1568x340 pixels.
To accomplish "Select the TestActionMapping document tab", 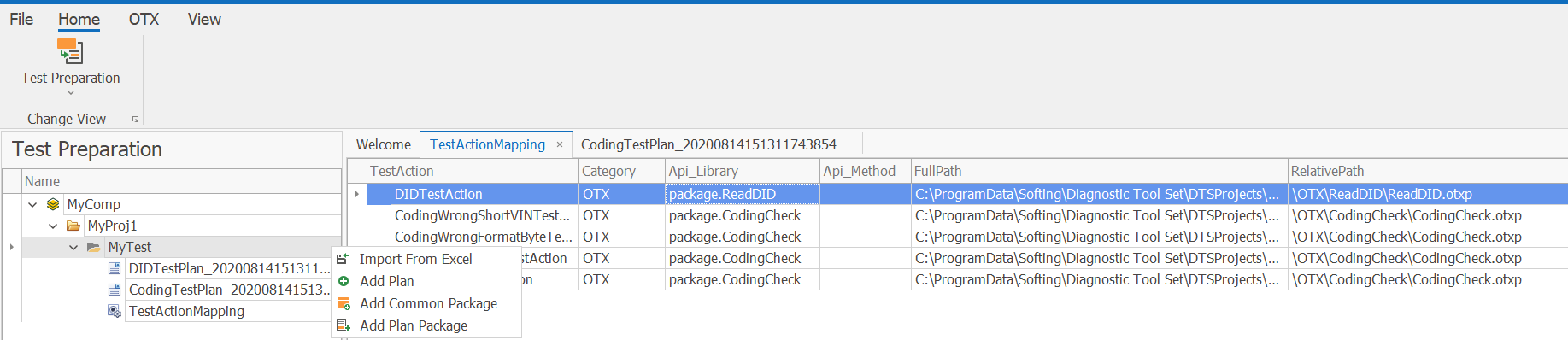I will [487, 144].
